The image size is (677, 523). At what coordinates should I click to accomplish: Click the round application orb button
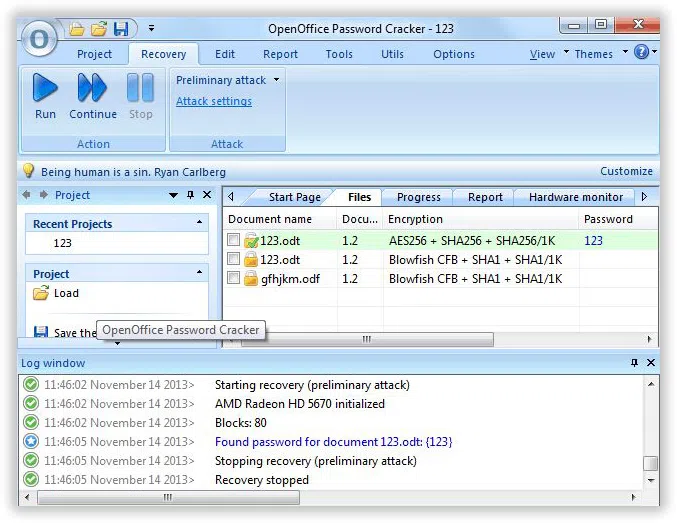click(x=39, y=40)
